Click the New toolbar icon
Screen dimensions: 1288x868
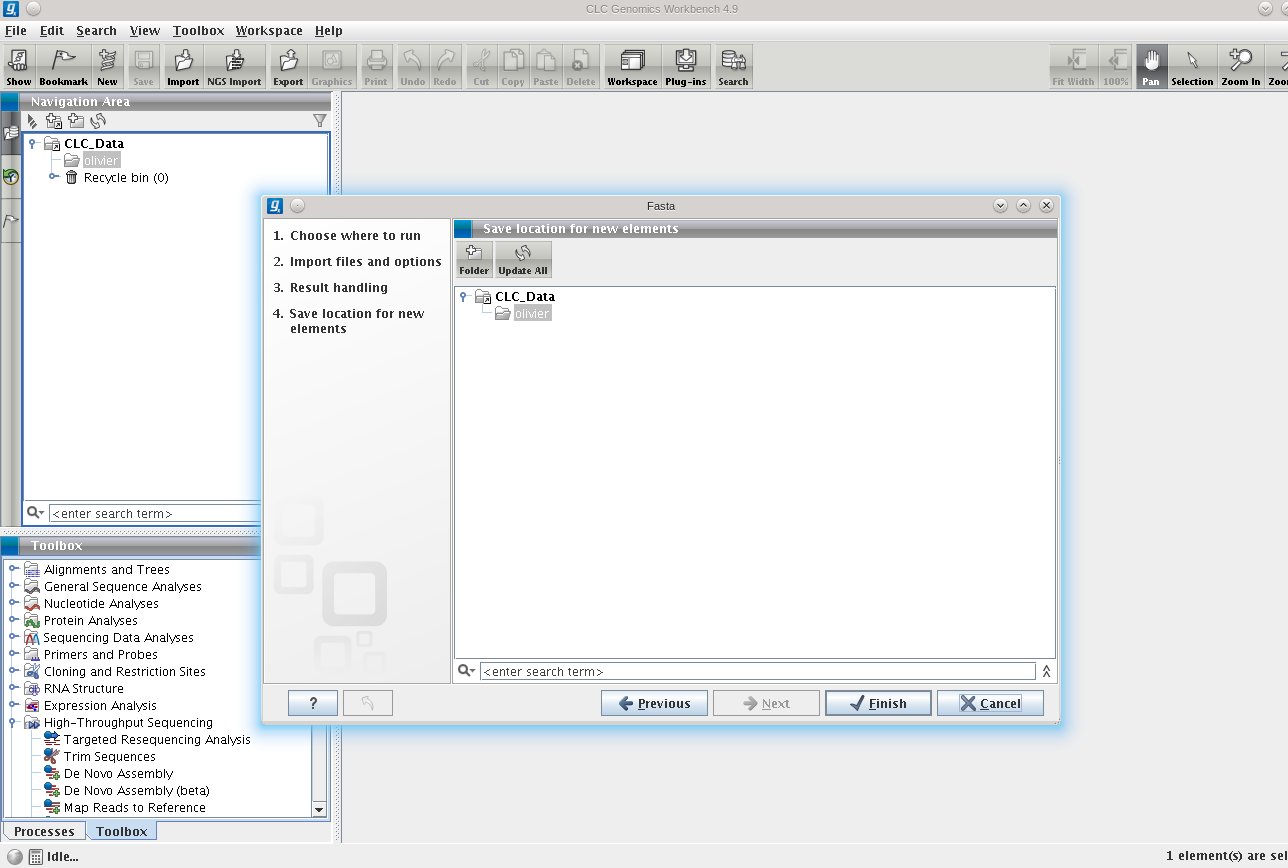tap(107, 67)
